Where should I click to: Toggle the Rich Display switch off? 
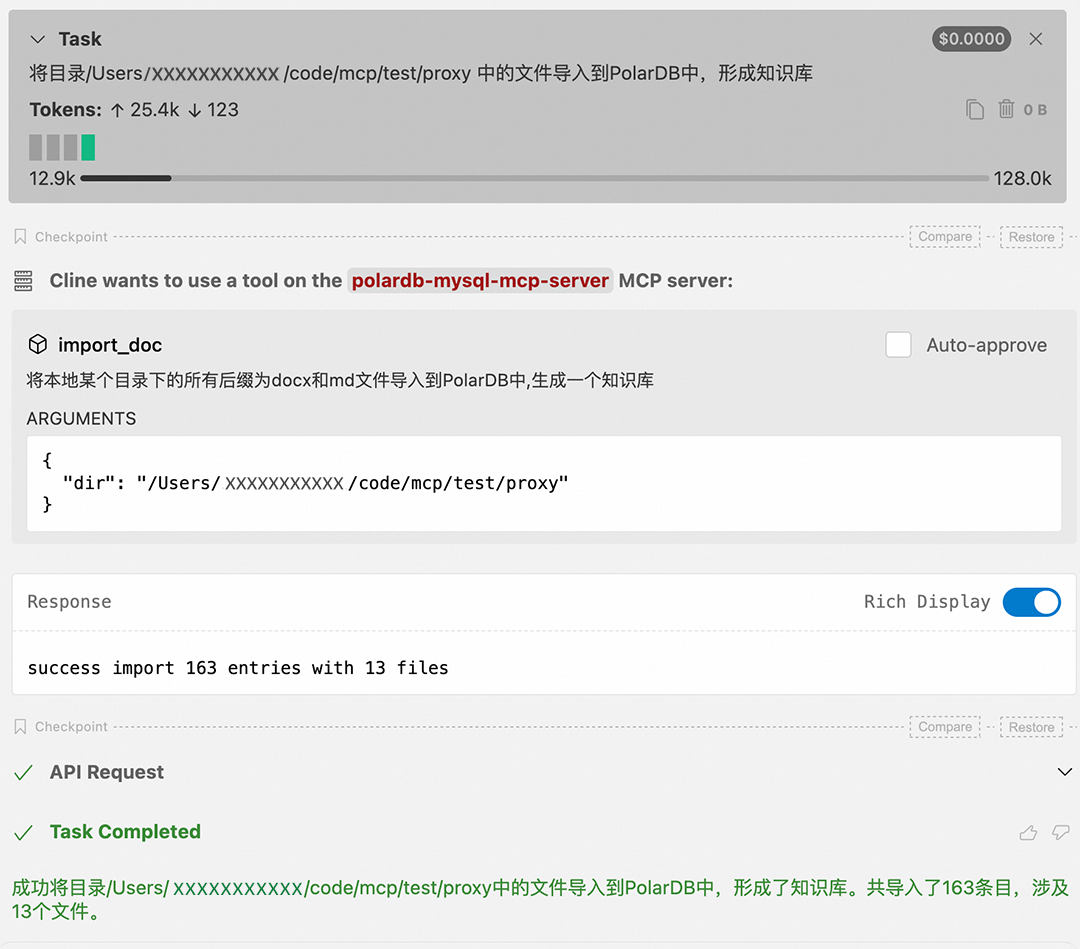1031,602
